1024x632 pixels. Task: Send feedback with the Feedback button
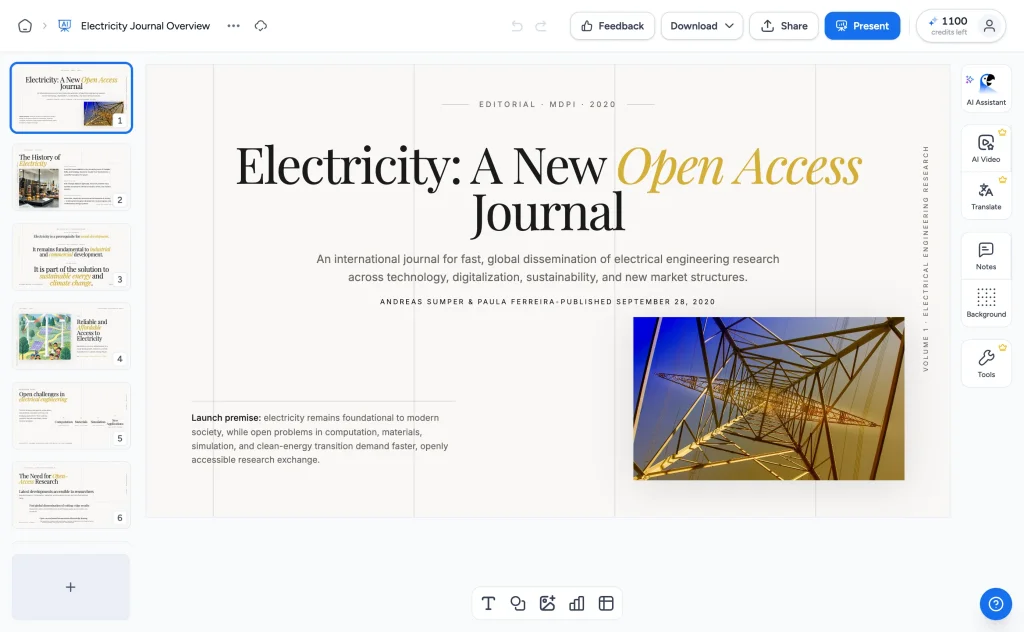pos(612,26)
